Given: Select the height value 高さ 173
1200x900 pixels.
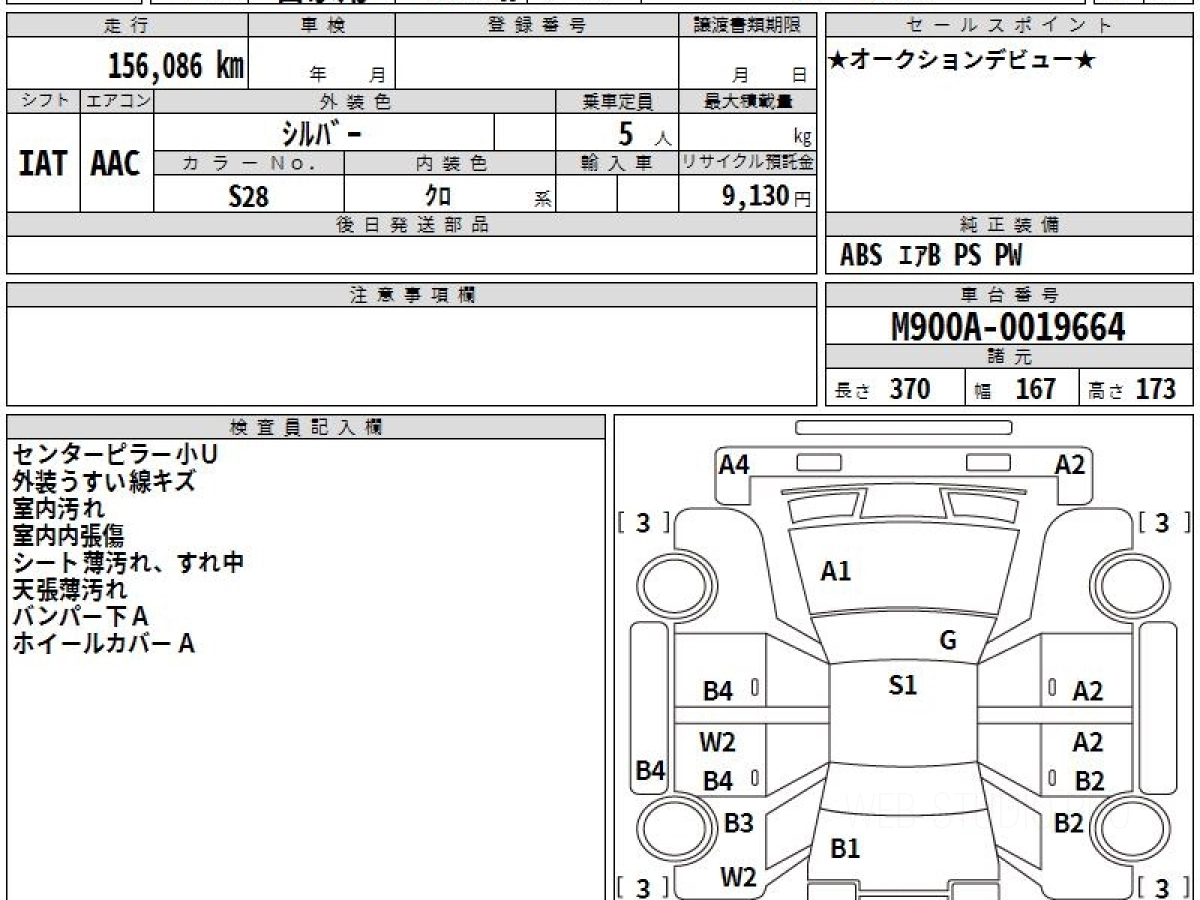Looking at the screenshot, I should (x=1132, y=389).
